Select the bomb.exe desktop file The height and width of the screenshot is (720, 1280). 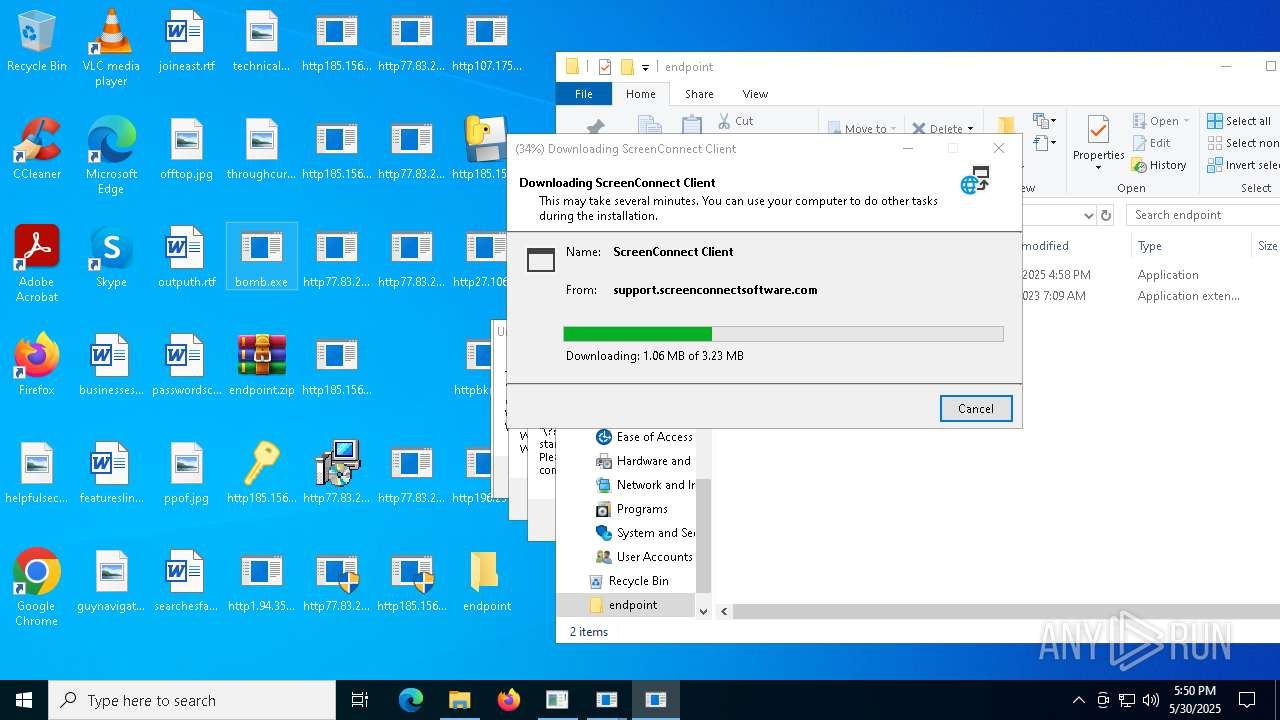click(x=261, y=257)
